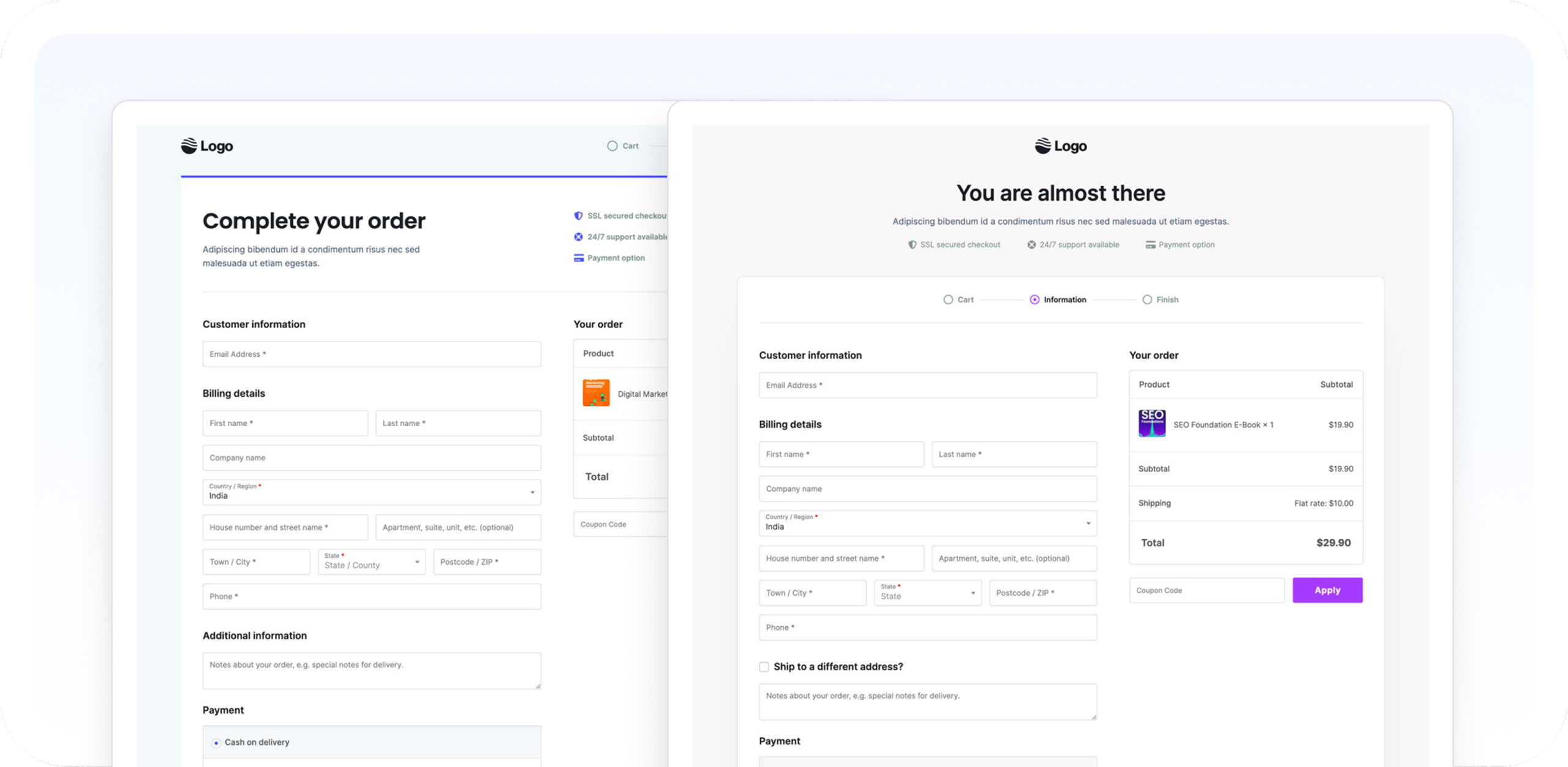Image resolution: width=1568 pixels, height=767 pixels.
Task: Click the centered logo on right checkout page
Action: [1060, 146]
